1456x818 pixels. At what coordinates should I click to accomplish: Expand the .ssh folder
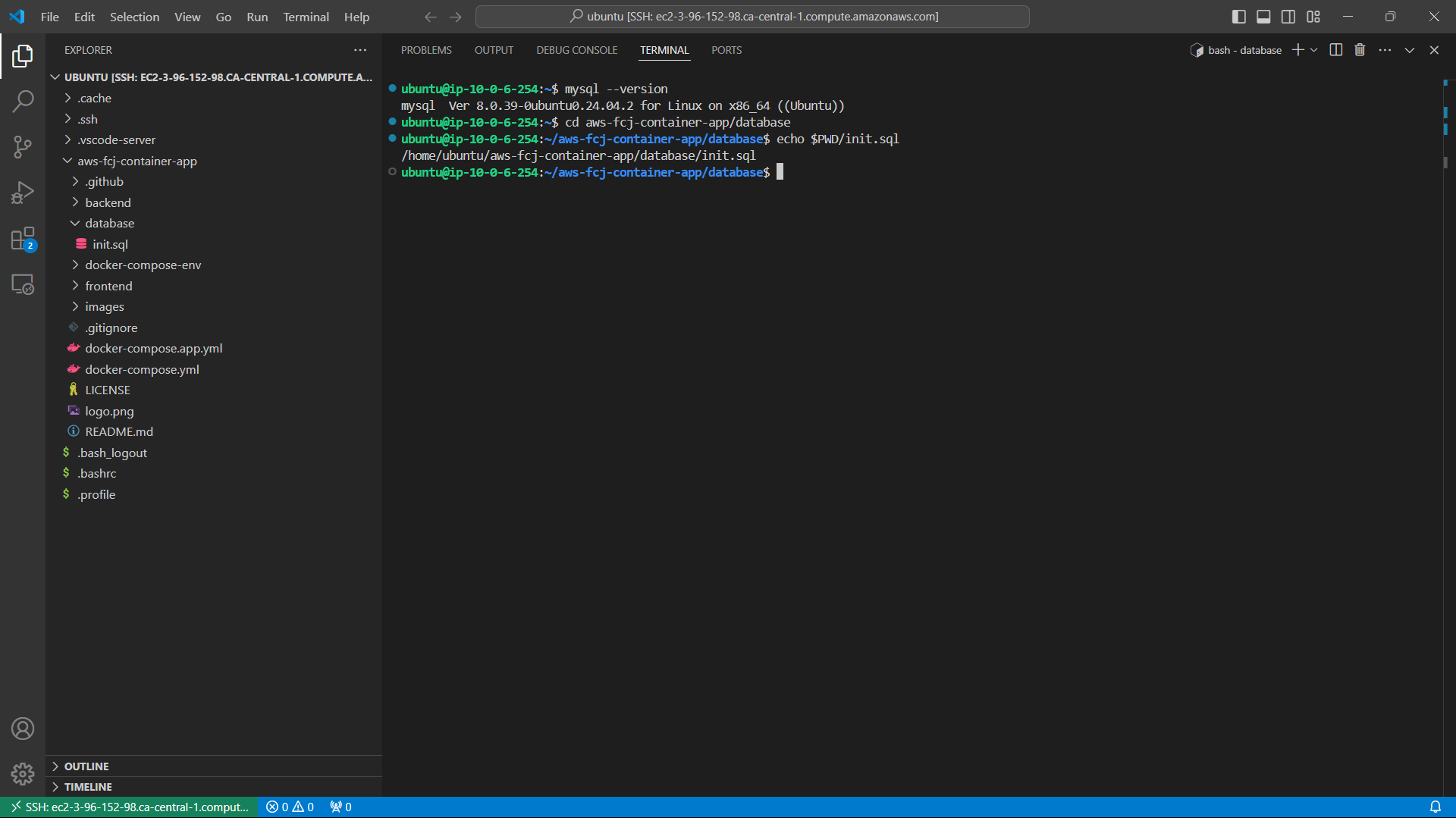[214, 119]
